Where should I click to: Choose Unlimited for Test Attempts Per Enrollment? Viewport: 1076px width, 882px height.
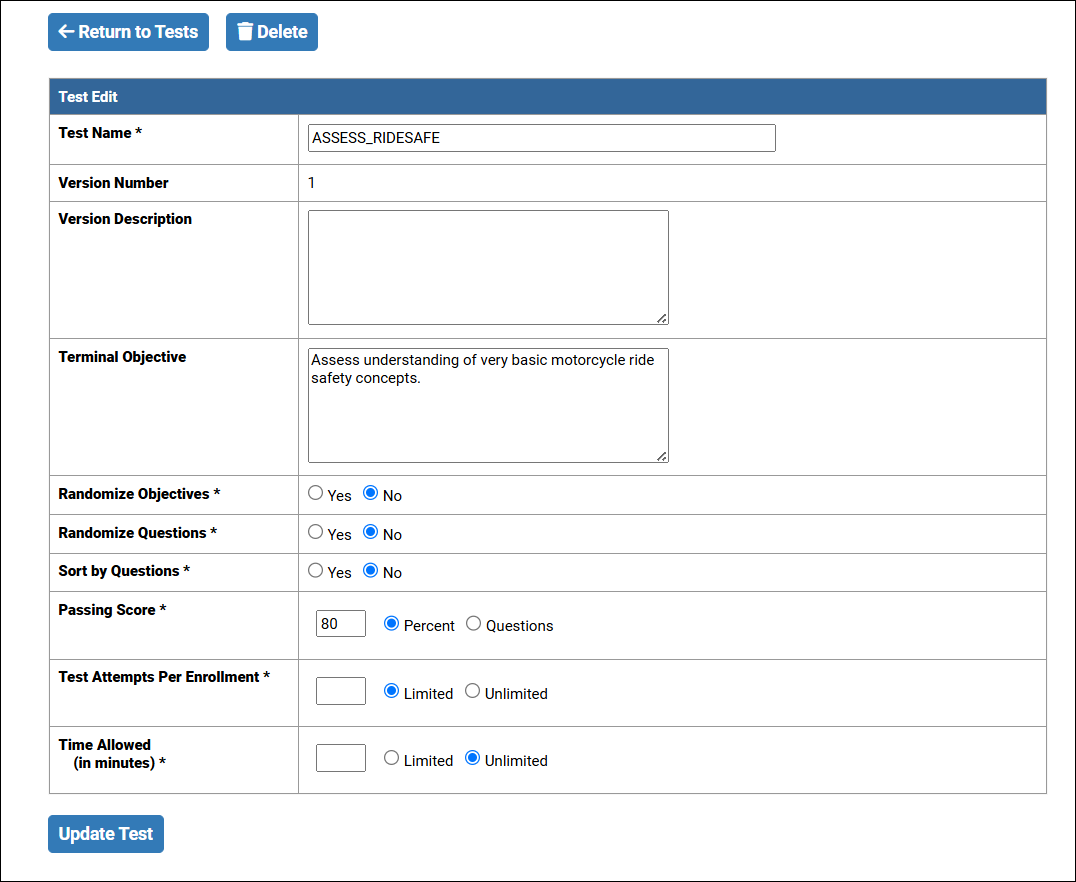pos(473,691)
